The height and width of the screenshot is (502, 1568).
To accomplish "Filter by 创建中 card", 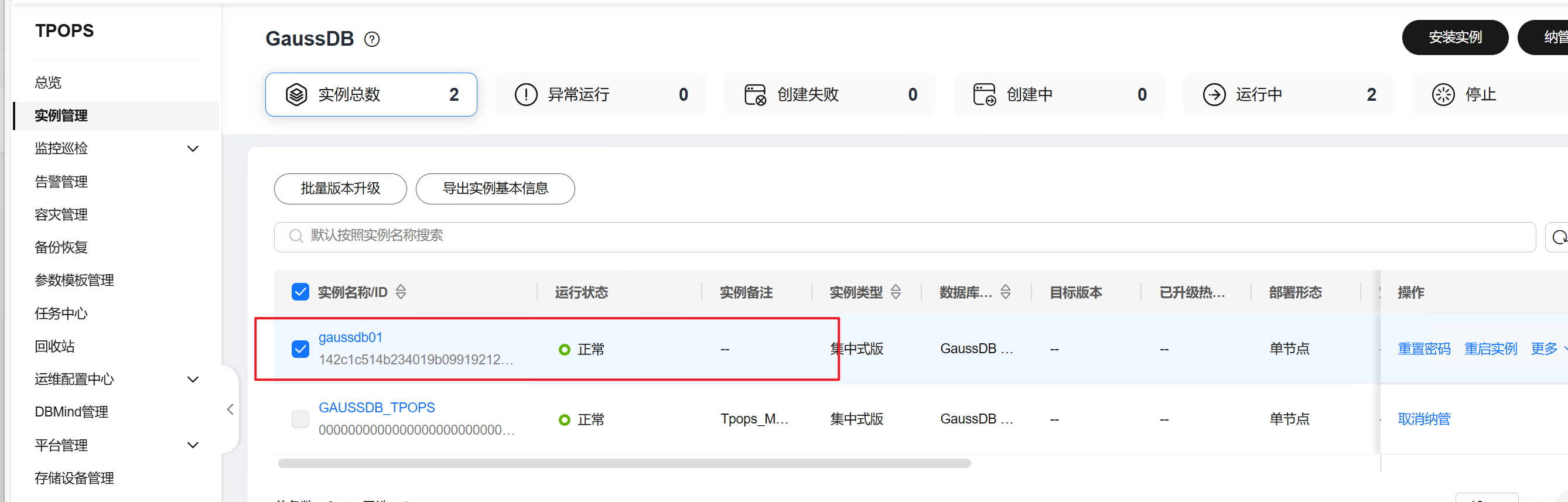I will tap(1059, 95).
